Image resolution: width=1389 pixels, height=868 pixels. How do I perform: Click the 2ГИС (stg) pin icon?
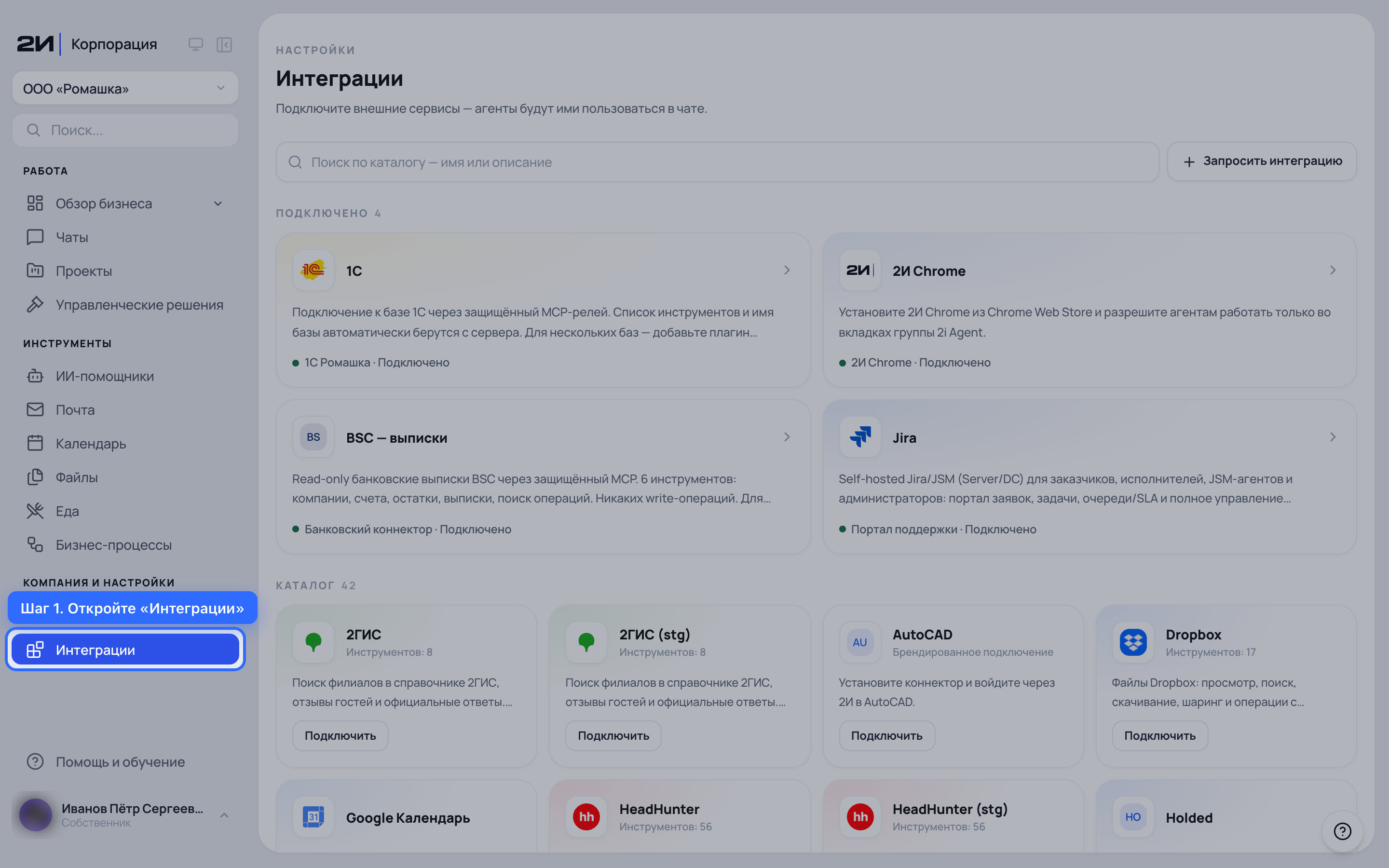(586, 642)
